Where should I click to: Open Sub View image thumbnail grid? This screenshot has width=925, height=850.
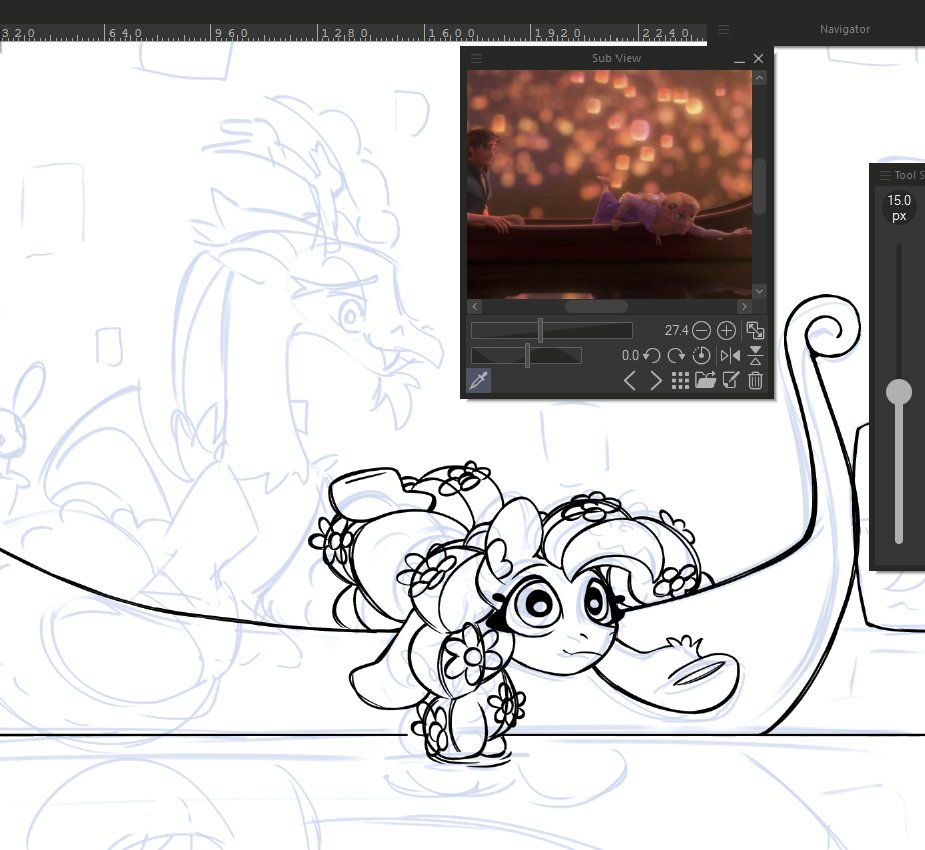[680, 381]
